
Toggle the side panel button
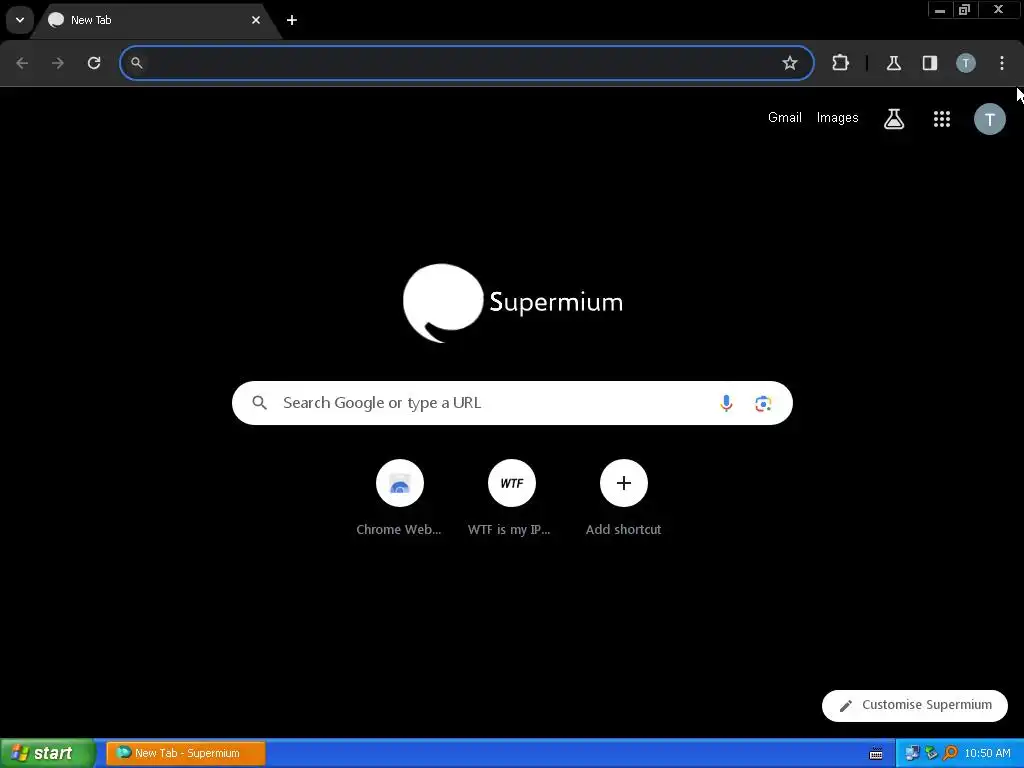[929, 63]
